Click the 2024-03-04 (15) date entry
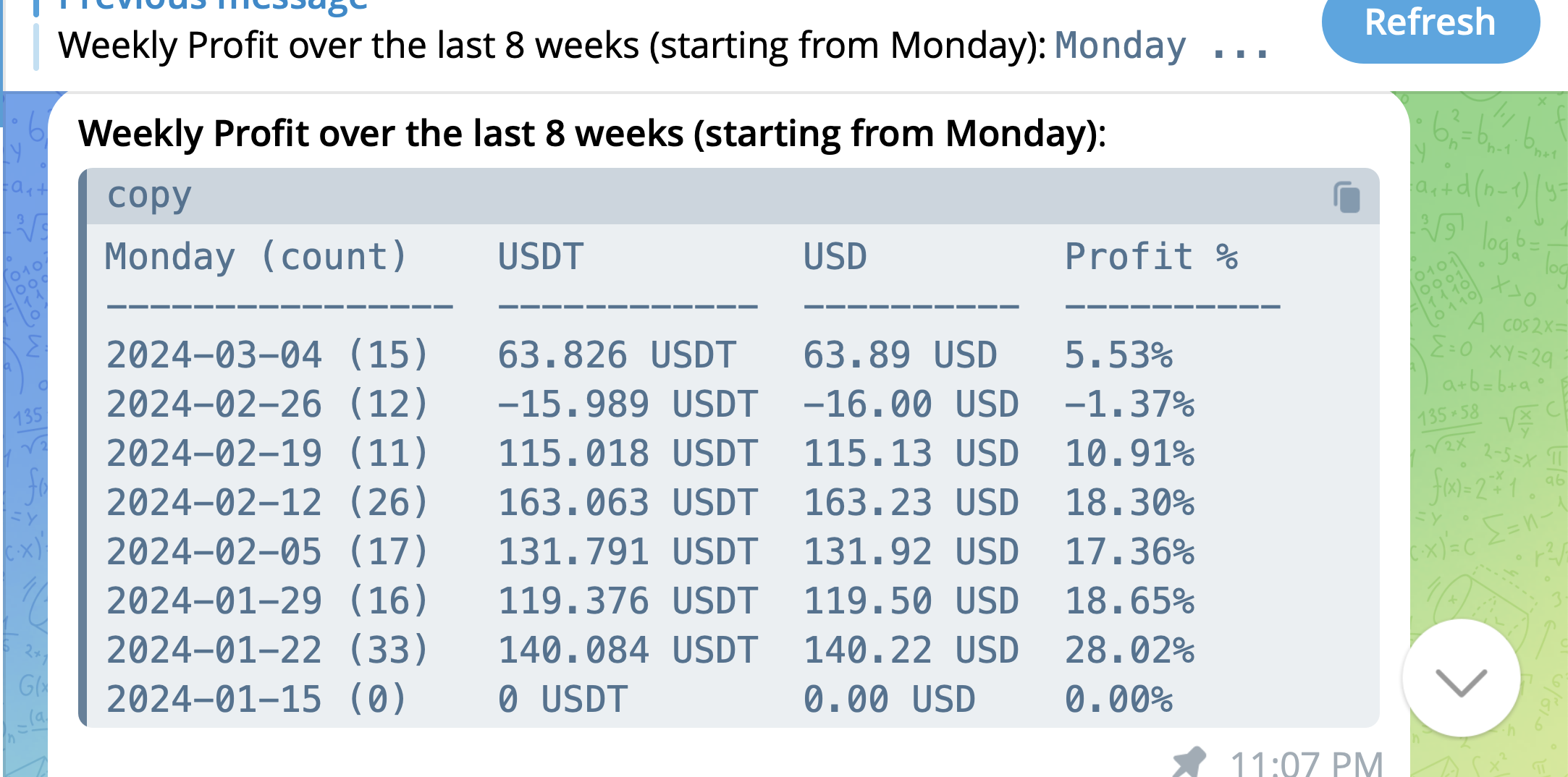The width and height of the screenshot is (1568, 777). pos(267,355)
